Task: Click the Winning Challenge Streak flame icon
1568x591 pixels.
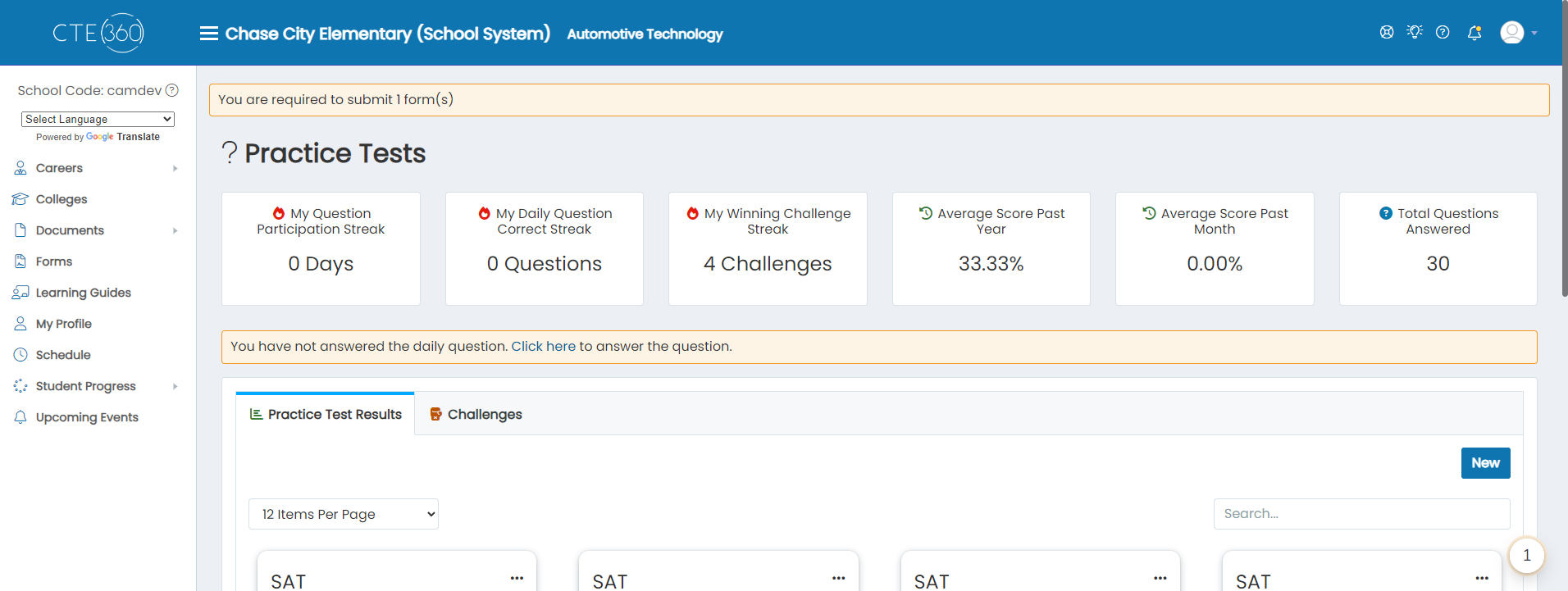Action: [x=693, y=213]
